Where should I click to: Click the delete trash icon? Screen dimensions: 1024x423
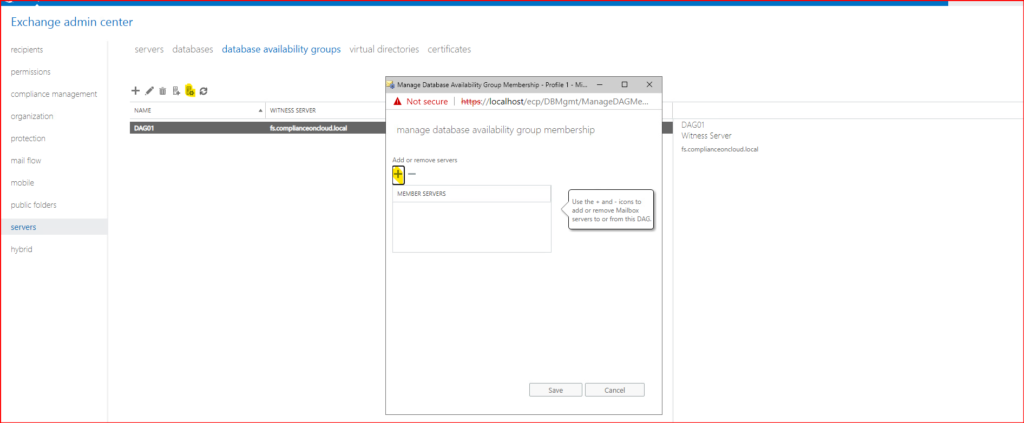(x=162, y=91)
